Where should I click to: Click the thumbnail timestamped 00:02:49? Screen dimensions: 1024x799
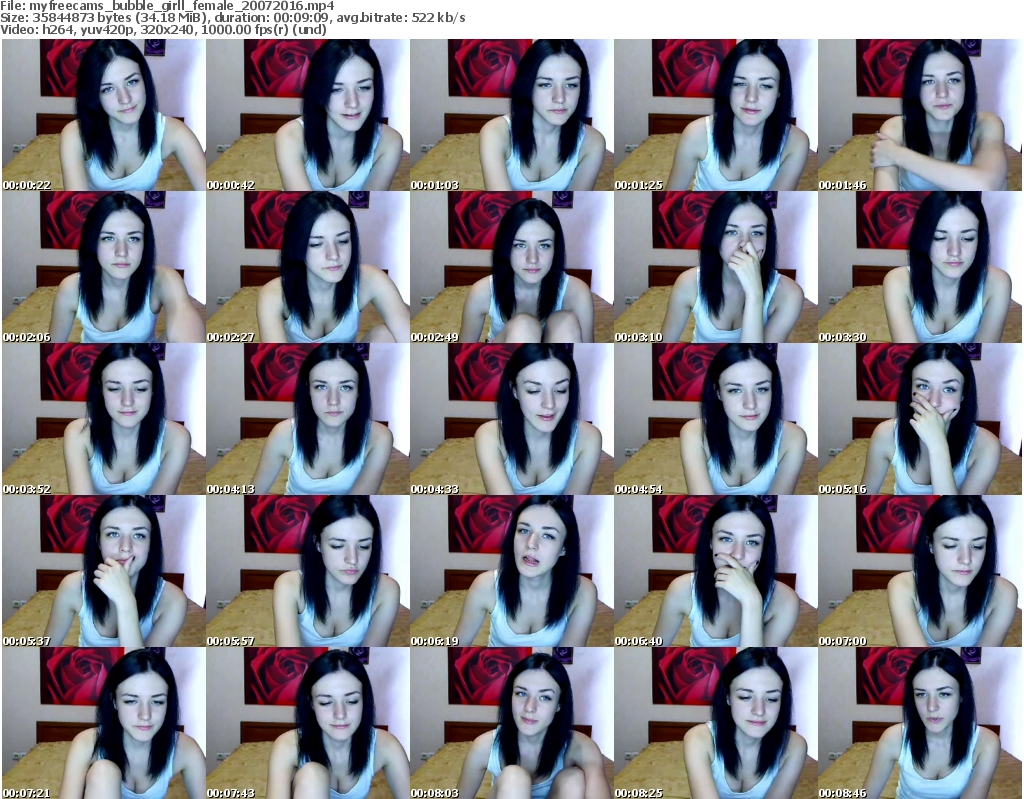point(511,267)
